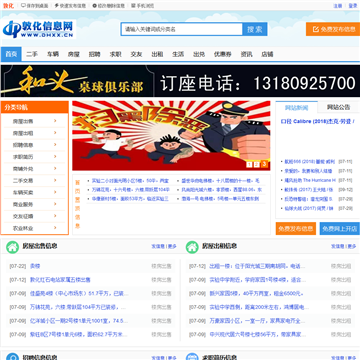The image size is (360, 360).
Task: Expand 车辆买卖 category arrow in sidebar
Action: (55, 192)
